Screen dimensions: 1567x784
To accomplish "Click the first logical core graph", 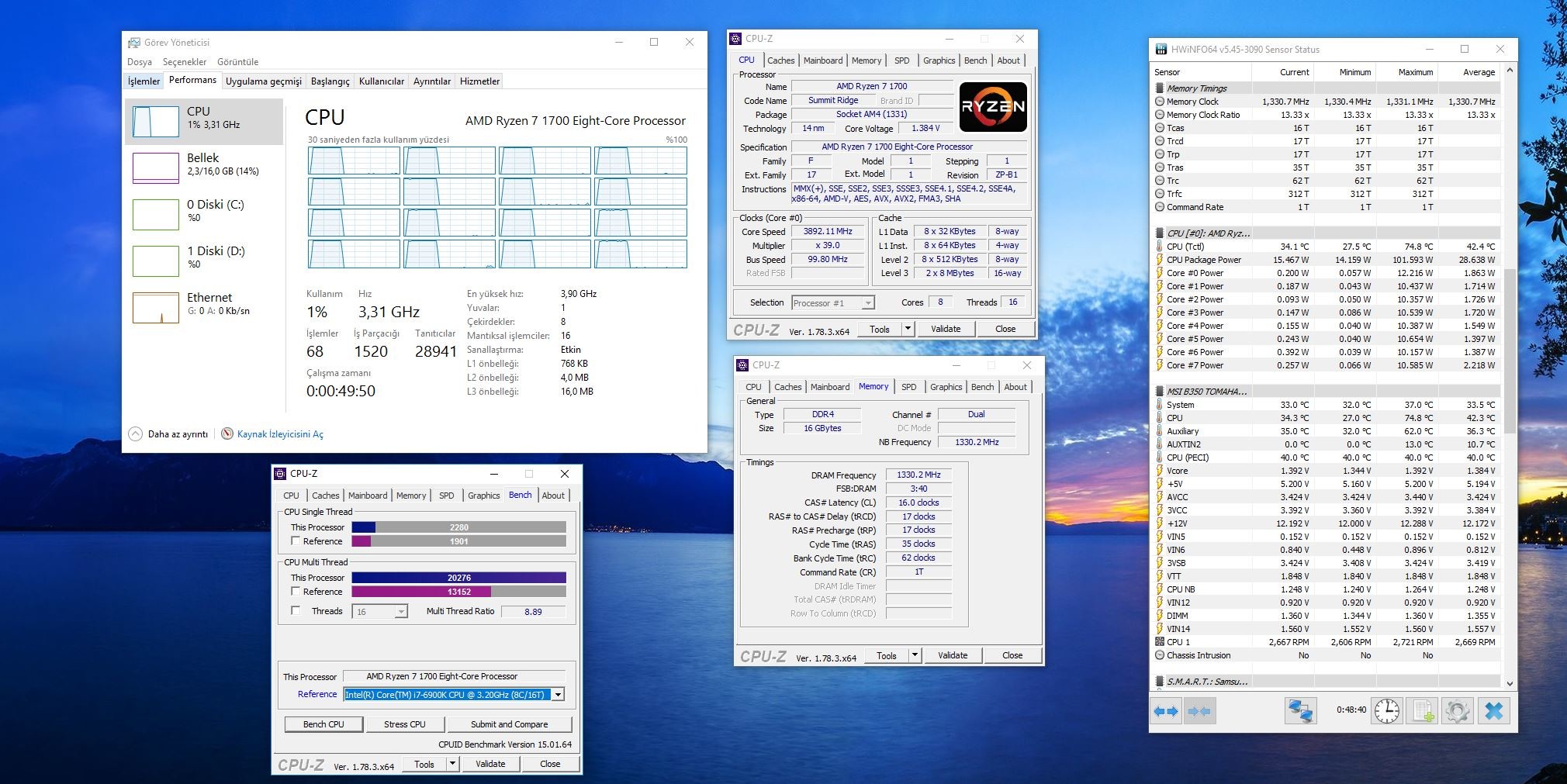I will [354, 161].
